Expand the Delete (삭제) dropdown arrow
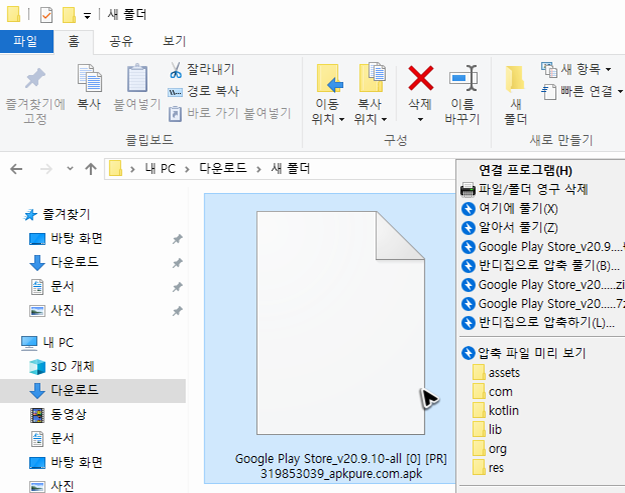Viewport: 625px width, 493px height. (421, 120)
